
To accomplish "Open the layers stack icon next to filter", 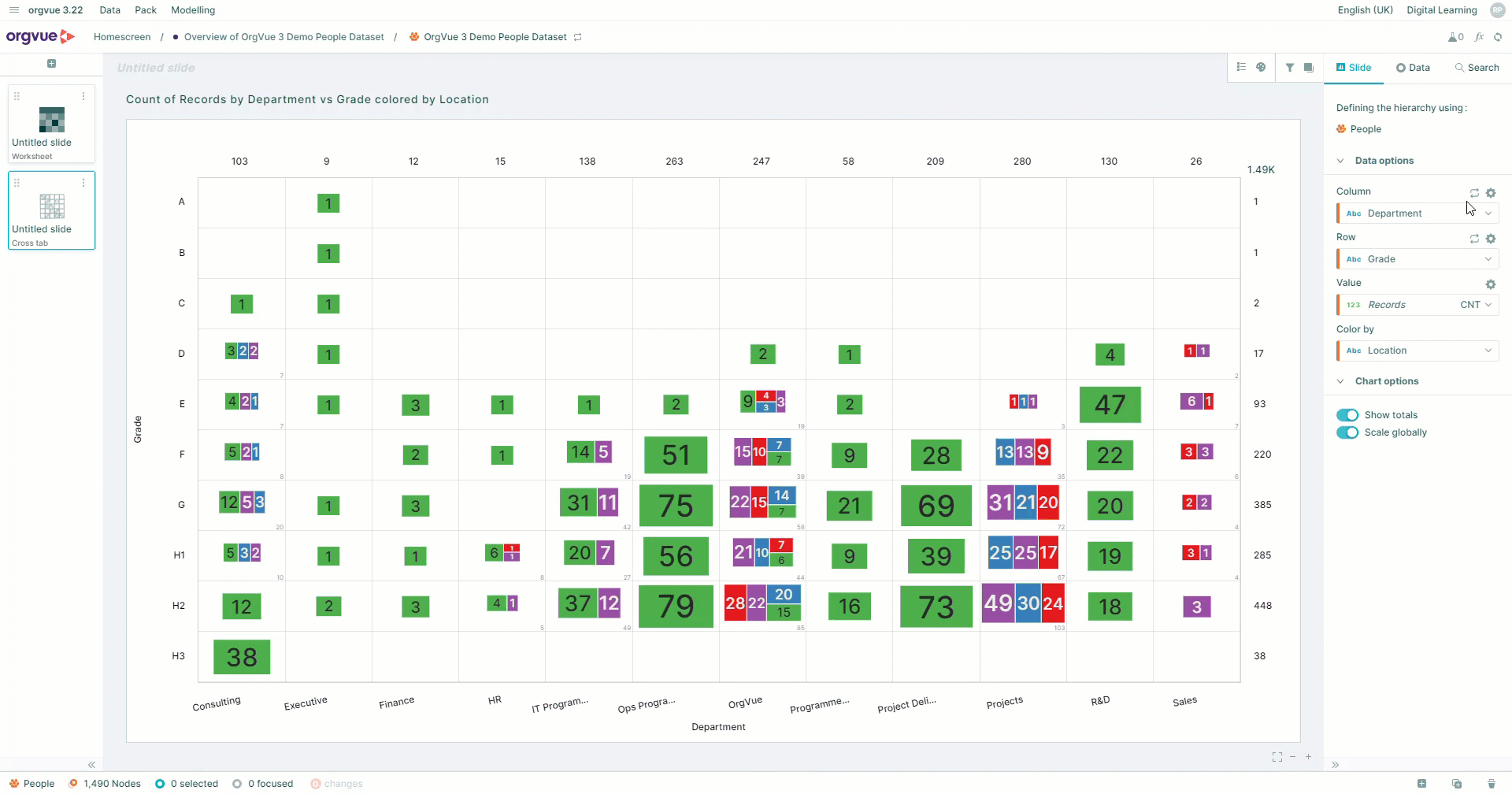I will pos(1309,68).
